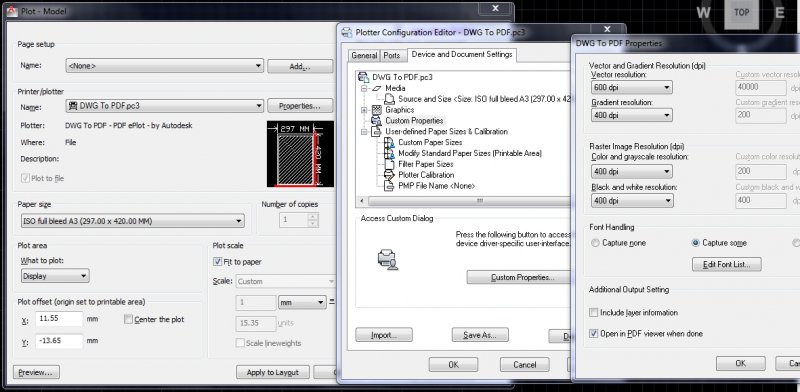Click the Edit Font List... button
This screenshot has width=800, height=392.
point(727,264)
